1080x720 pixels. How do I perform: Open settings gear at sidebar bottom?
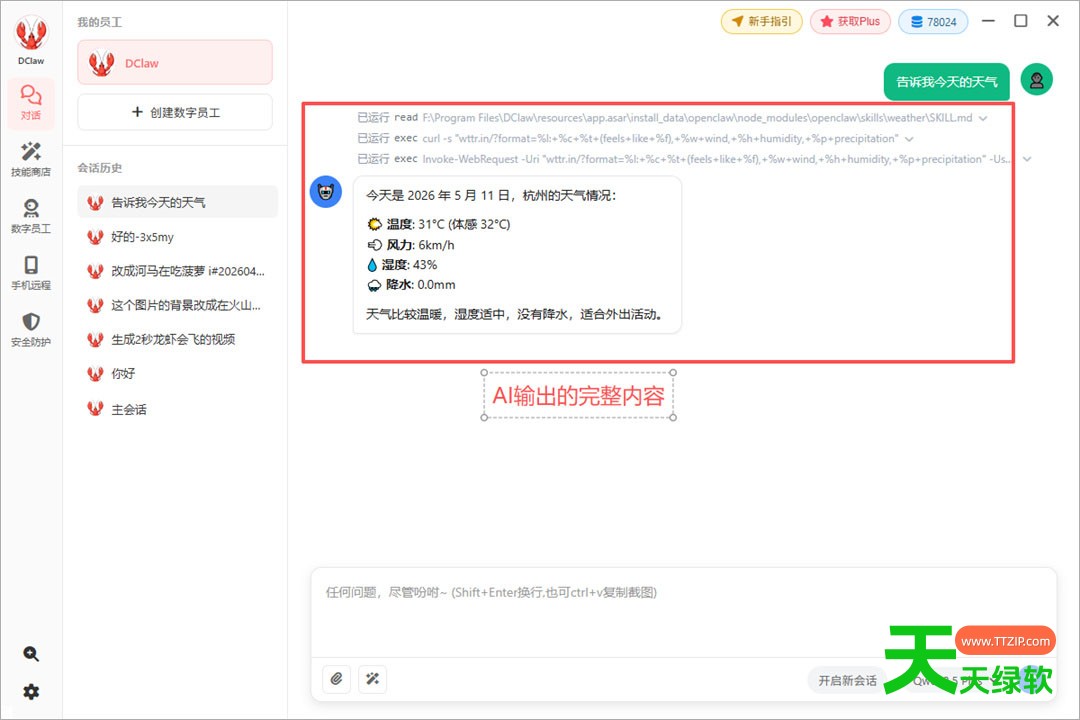pos(31,692)
